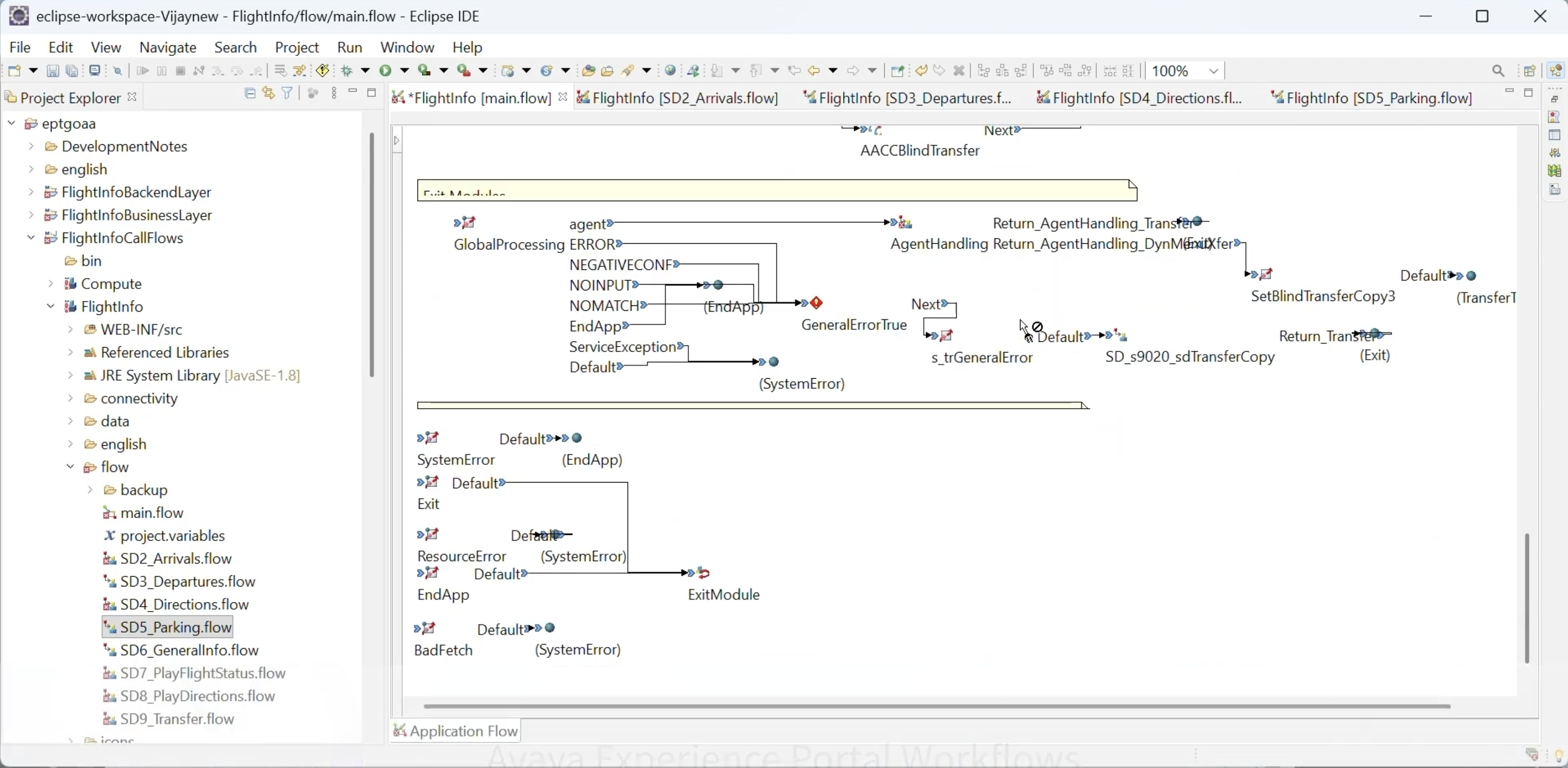Open the Debug configurations dropdown arrow
Screen dimensions: 1568x768
coord(365,71)
